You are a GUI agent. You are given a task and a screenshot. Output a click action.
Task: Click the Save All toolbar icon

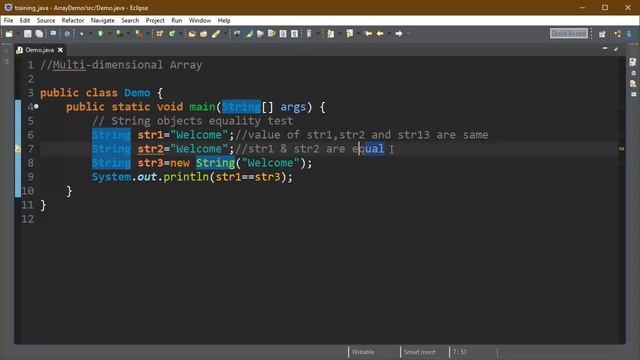(x=39, y=34)
